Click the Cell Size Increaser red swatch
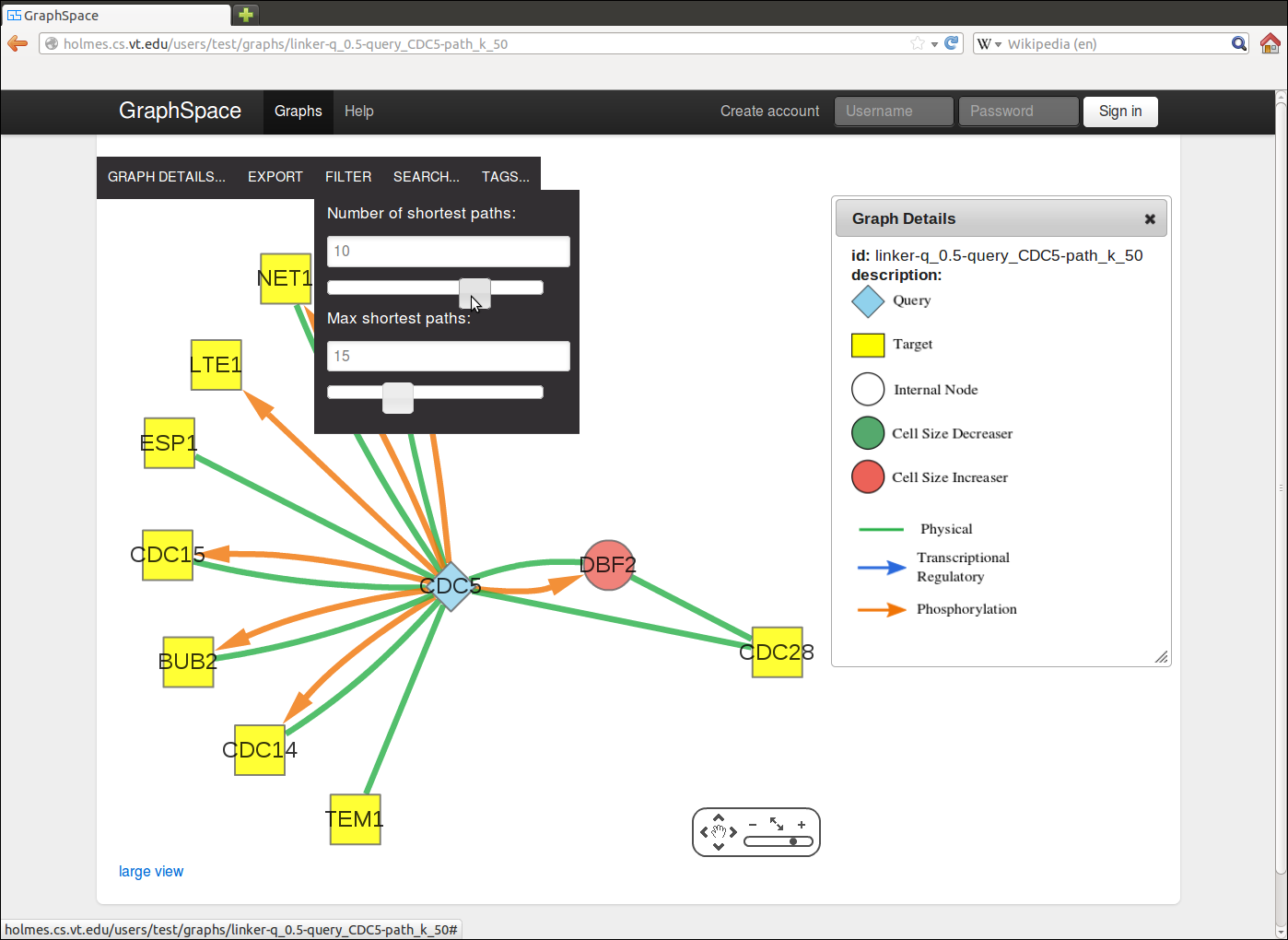 click(868, 477)
